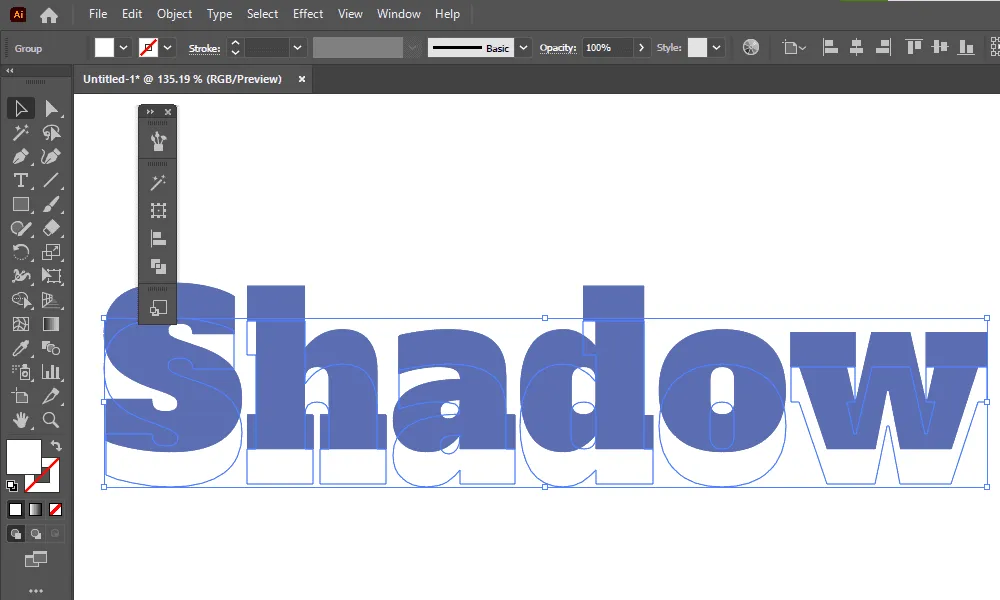Image resolution: width=1000 pixels, height=600 pixels.
Task: Select the Slice tool
Action: (51, 396)
